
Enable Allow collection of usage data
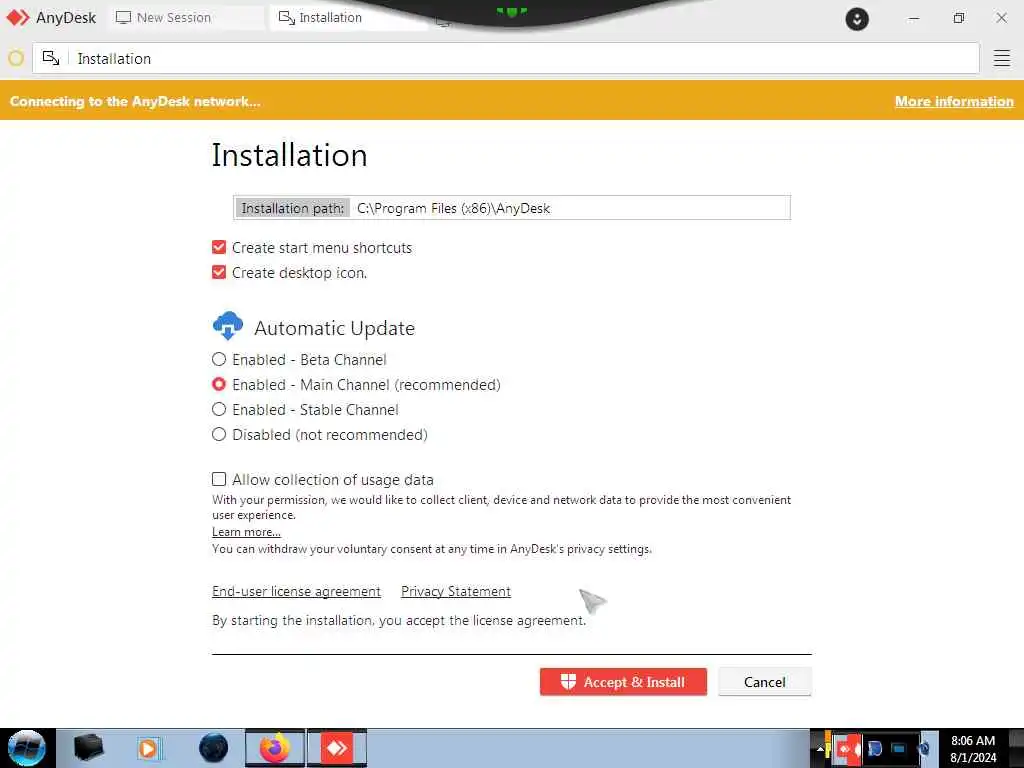(x=219, y=479)
